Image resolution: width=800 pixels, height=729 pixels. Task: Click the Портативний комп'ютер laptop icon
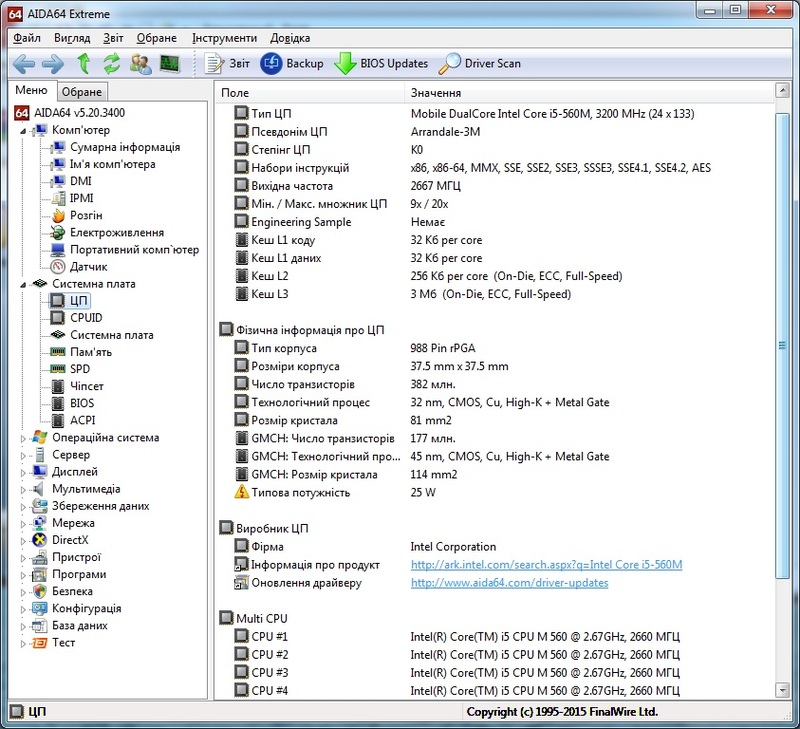[58, 249]
